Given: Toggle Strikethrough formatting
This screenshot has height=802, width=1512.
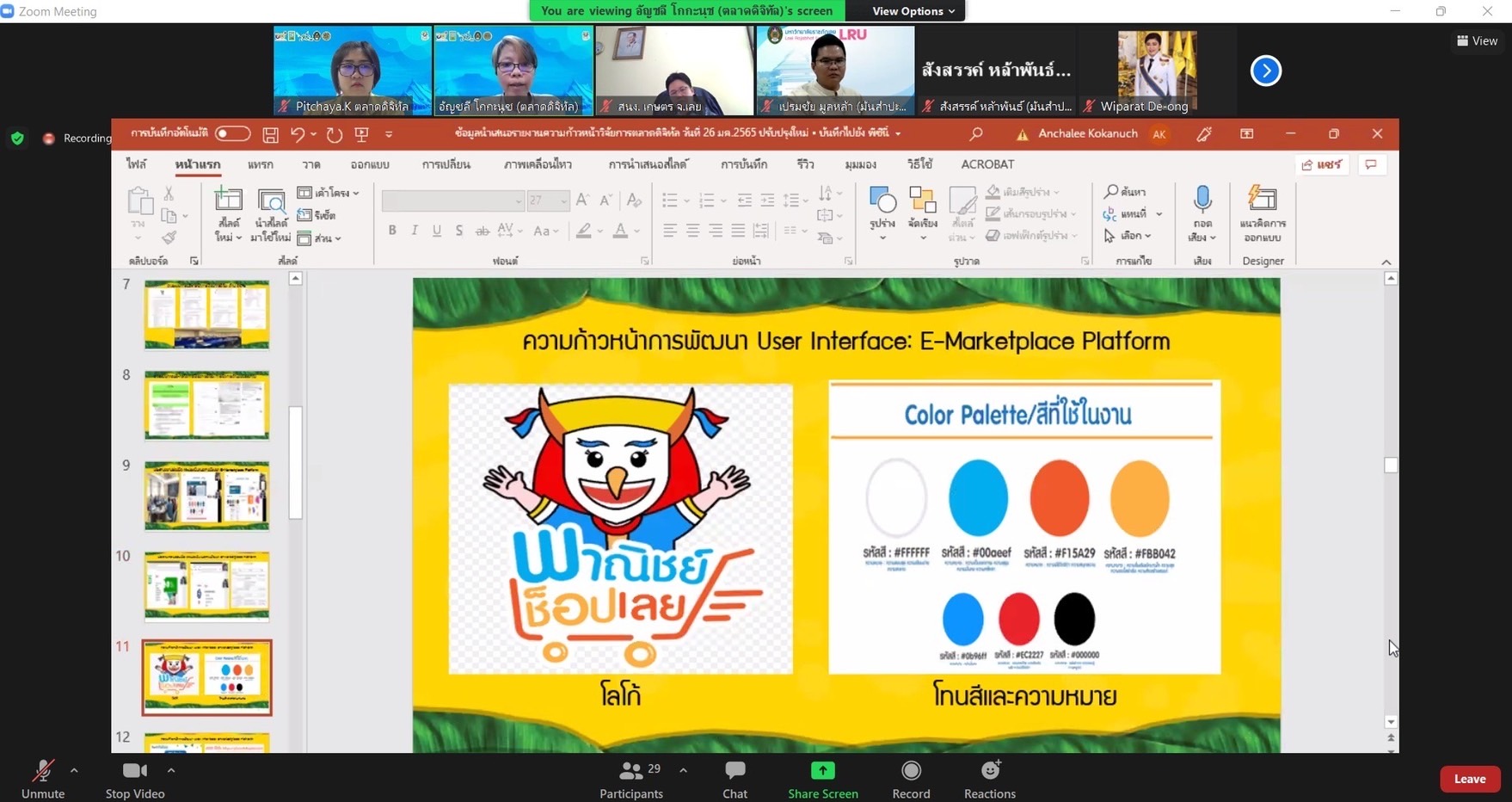Looking at the screenshot, I should point(482,231).
